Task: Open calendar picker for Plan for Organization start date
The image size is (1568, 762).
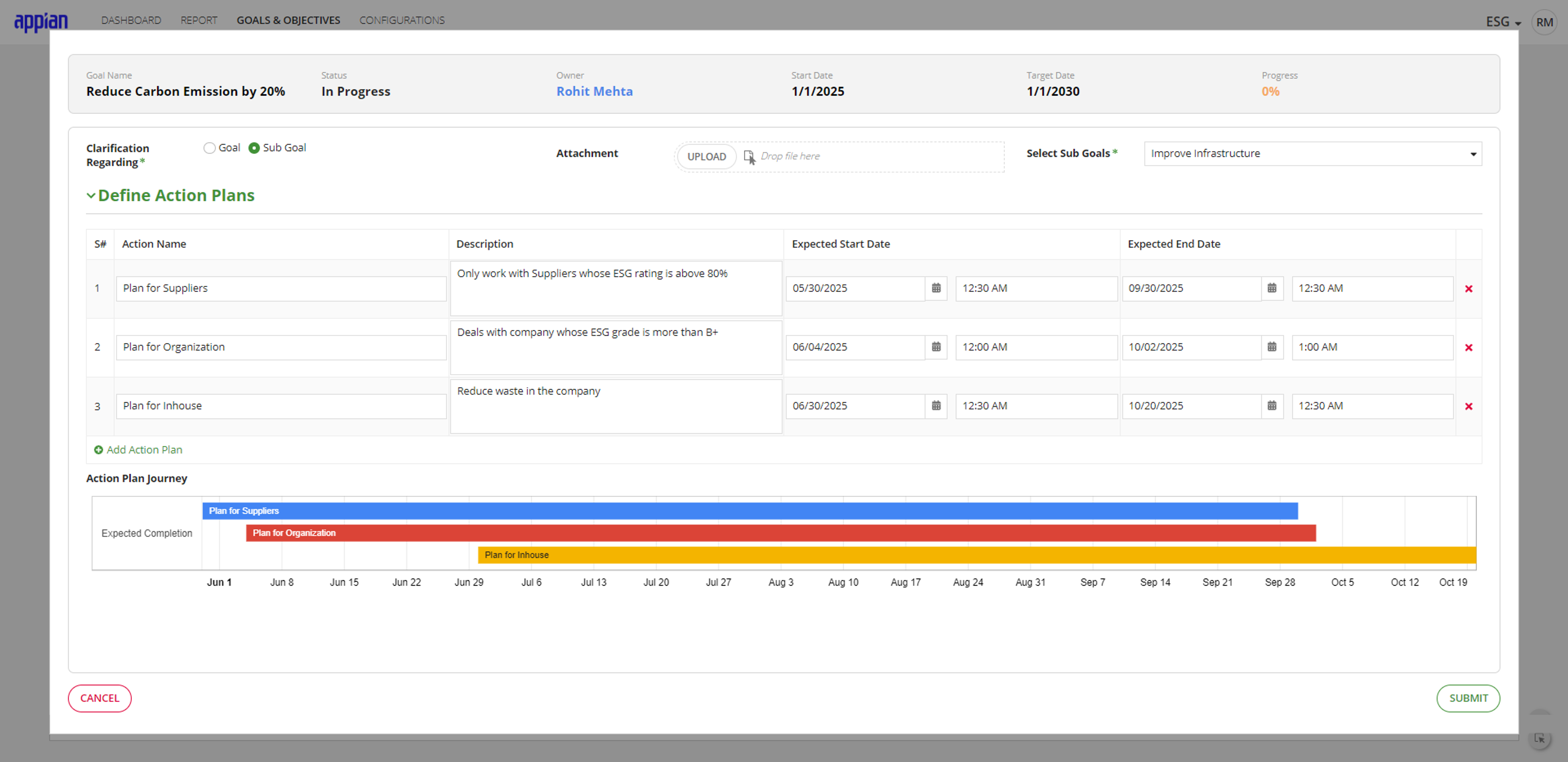Action: pyautogui.click(x=936, y=347)
